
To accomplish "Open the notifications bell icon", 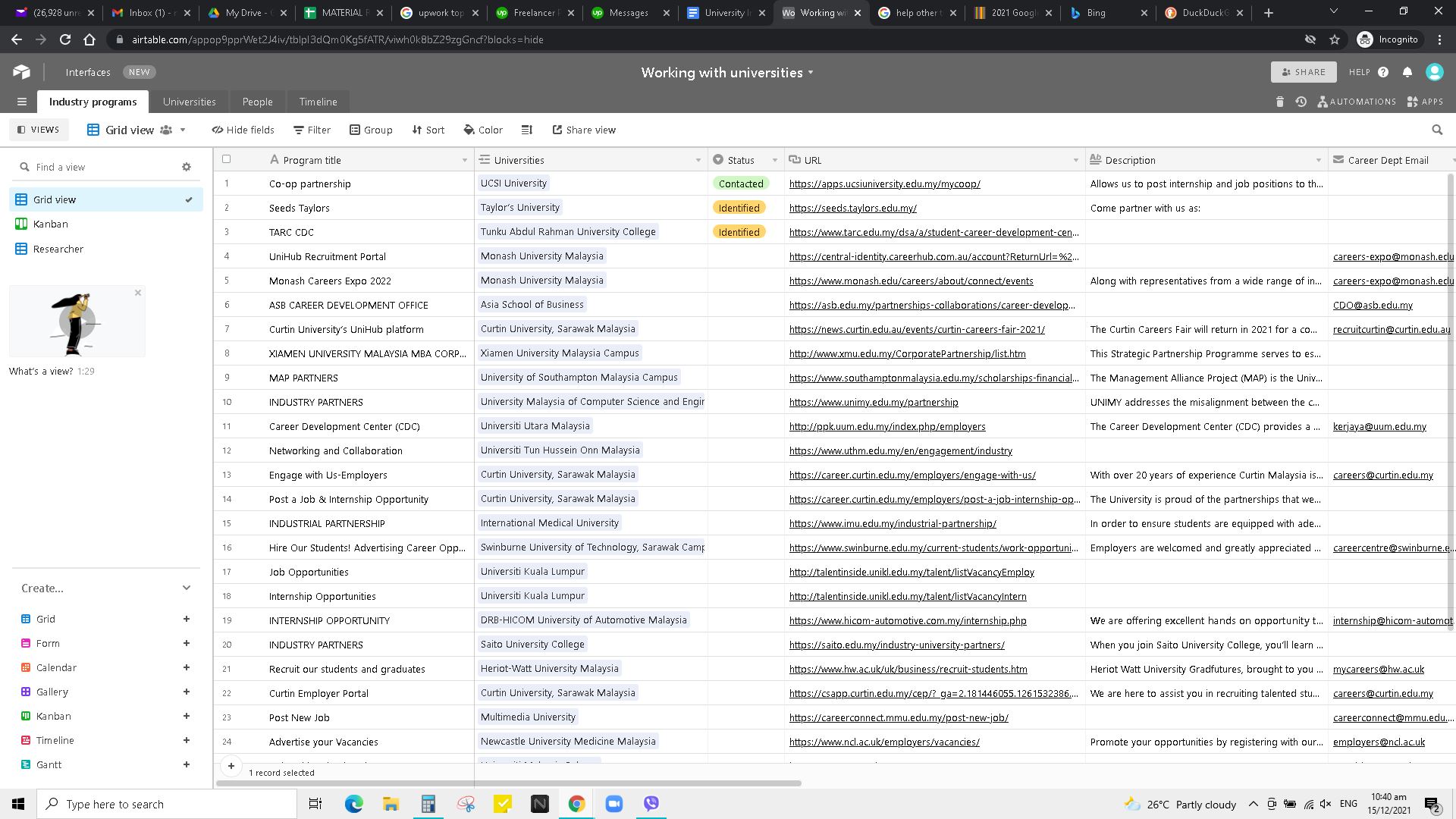I will click(x=1407, y=72).
